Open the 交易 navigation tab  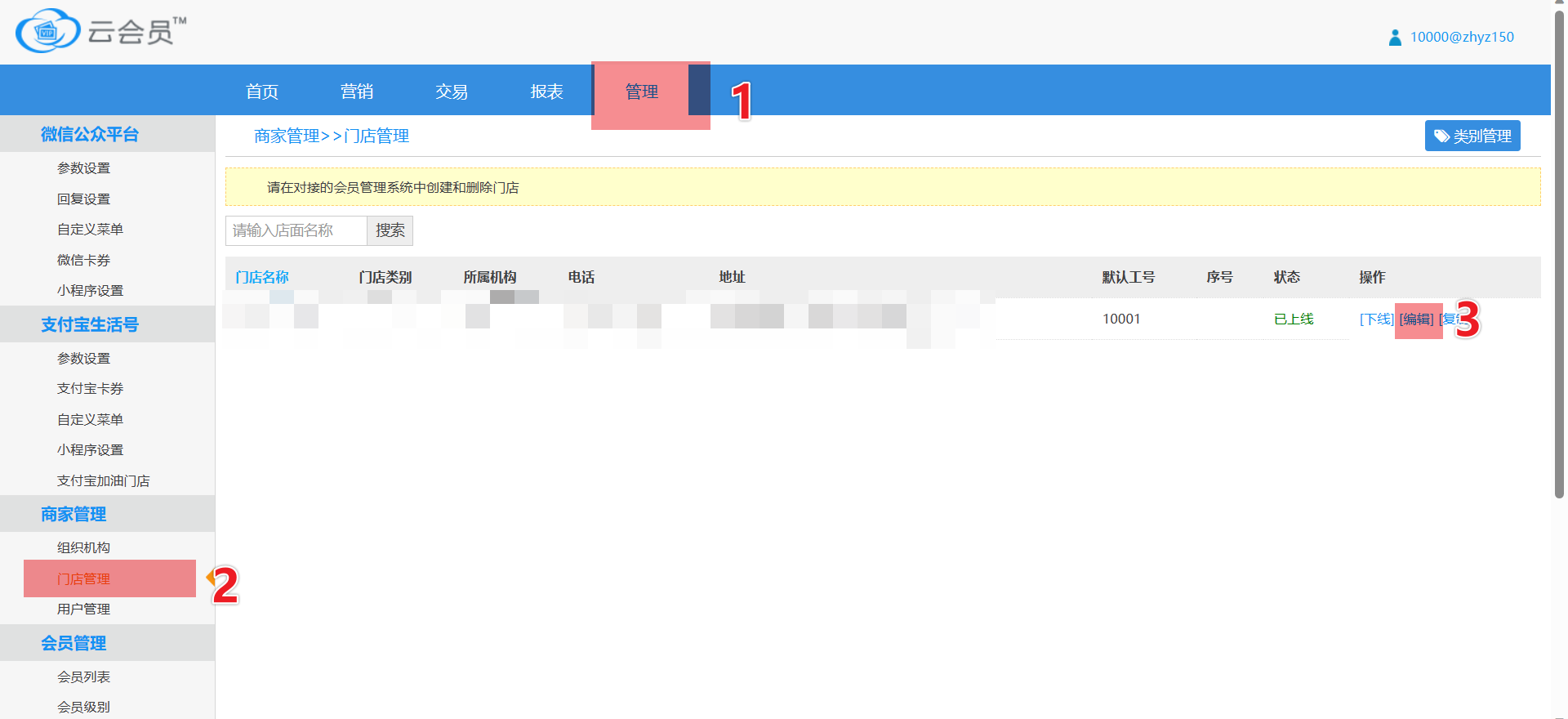tap(452, 92)
